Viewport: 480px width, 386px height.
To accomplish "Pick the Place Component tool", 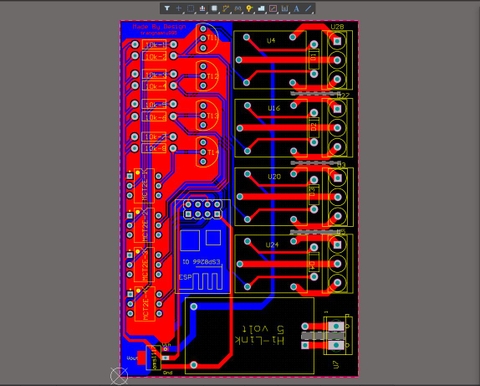I will coord(214,9).
